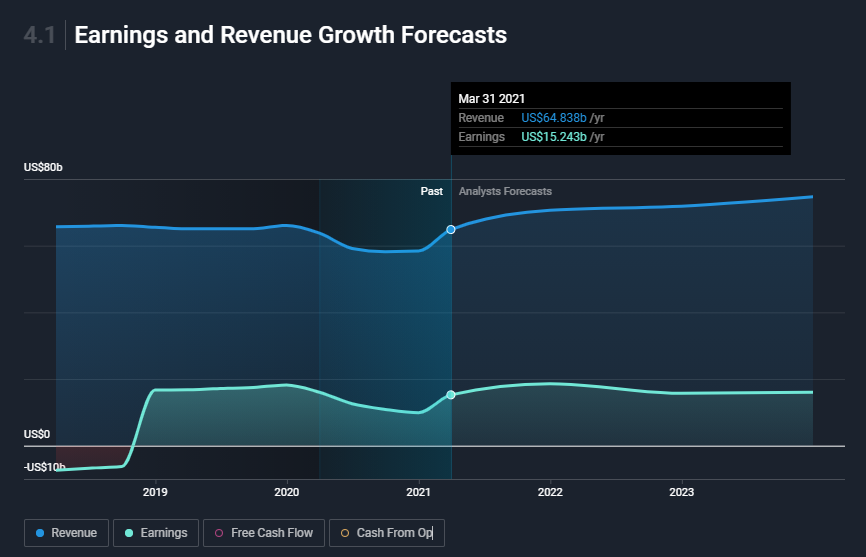
Task: Click the pink circle icon beside Free Cash Flow
Action: 218,533
